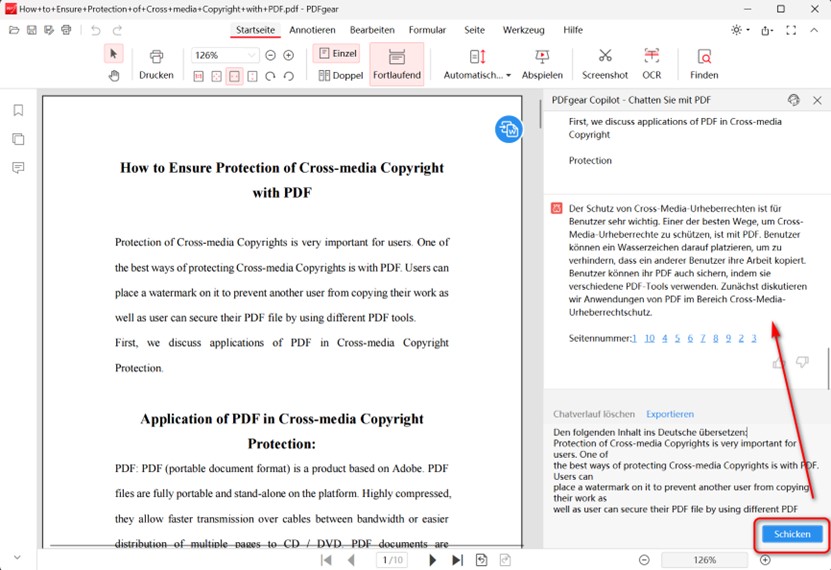Open the theme brightness dropdown
831x570 pixels.
point(740,30)
